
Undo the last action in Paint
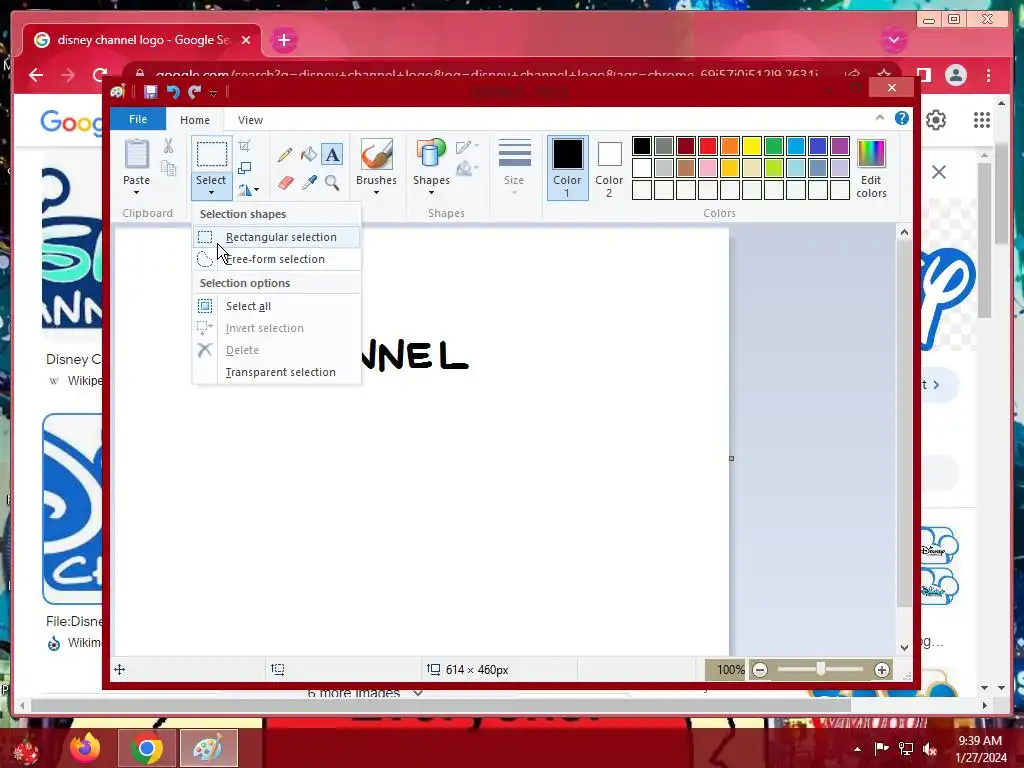[x=172, y=92]
